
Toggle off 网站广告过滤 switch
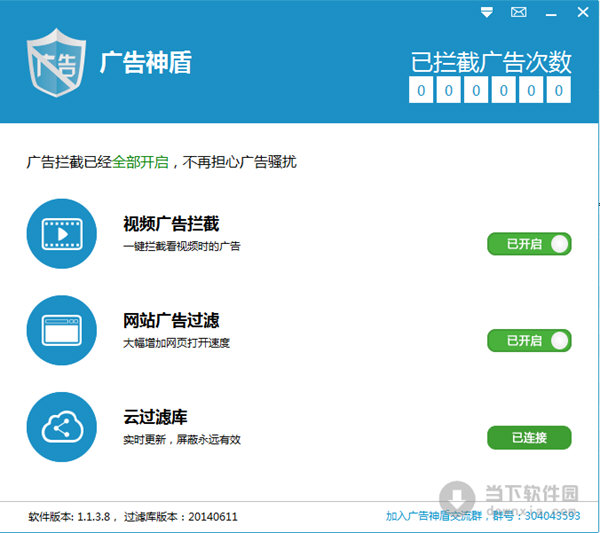click(x=529, y=340)
